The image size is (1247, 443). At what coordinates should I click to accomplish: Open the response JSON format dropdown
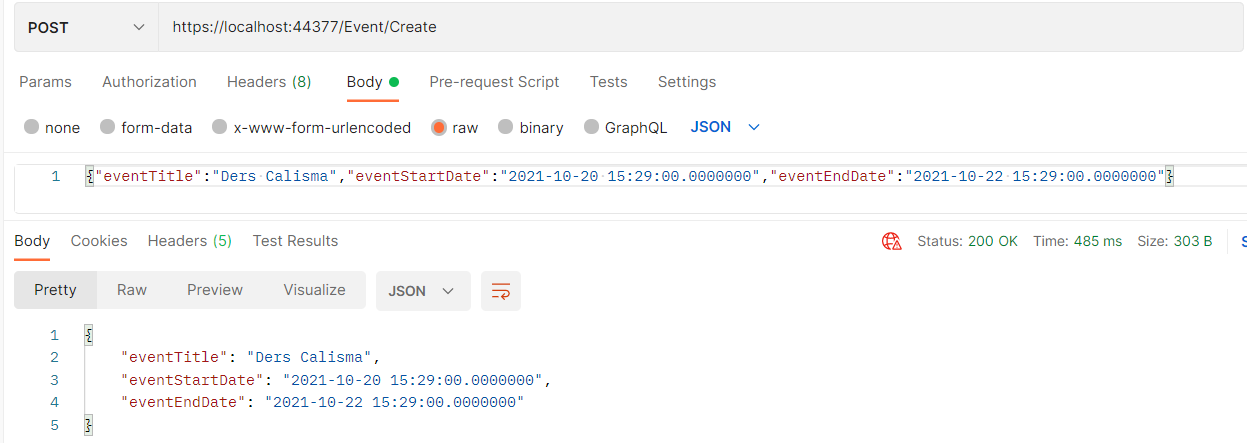(423, 291)
